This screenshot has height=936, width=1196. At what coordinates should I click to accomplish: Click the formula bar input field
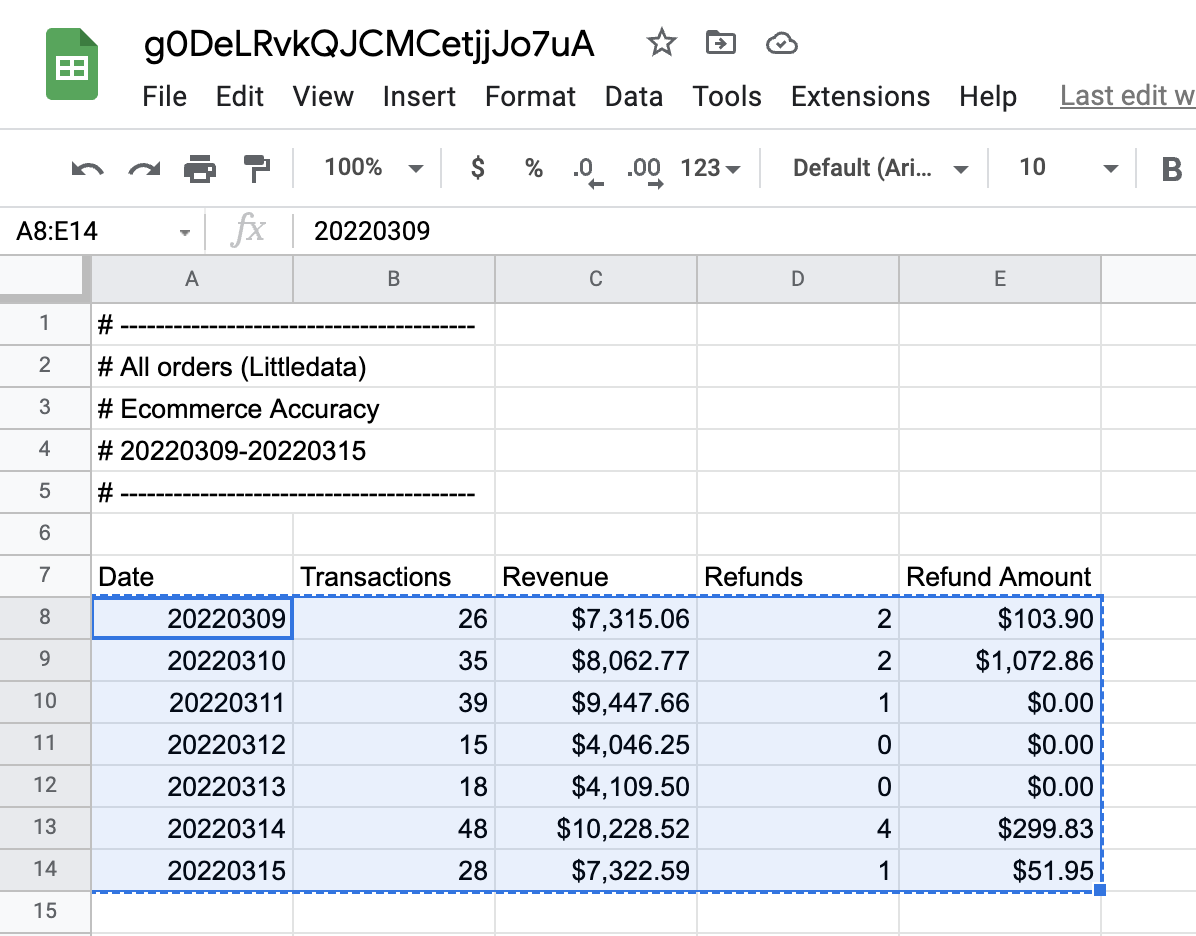pyautogui.click(x=740, y=231)
